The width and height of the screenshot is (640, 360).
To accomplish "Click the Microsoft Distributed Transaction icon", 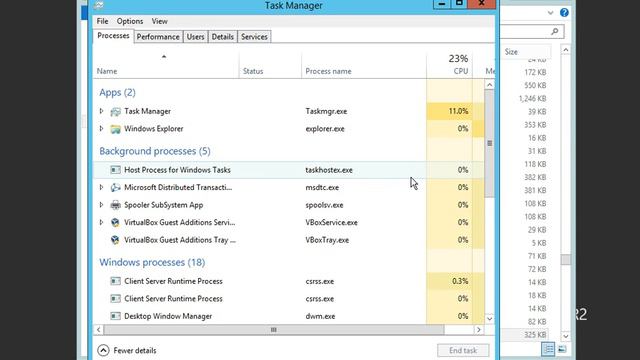I will 116,187.
